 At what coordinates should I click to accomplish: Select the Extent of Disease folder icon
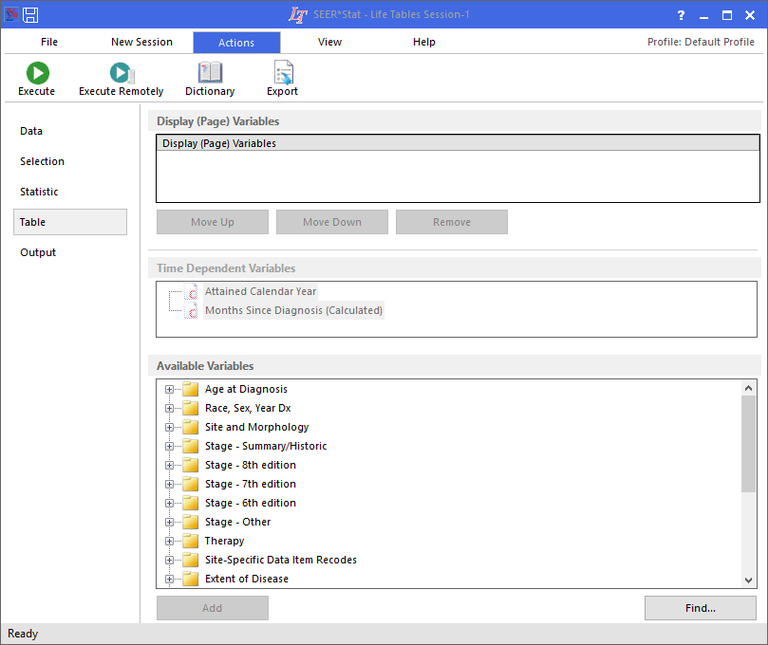(x=190, y=579)
